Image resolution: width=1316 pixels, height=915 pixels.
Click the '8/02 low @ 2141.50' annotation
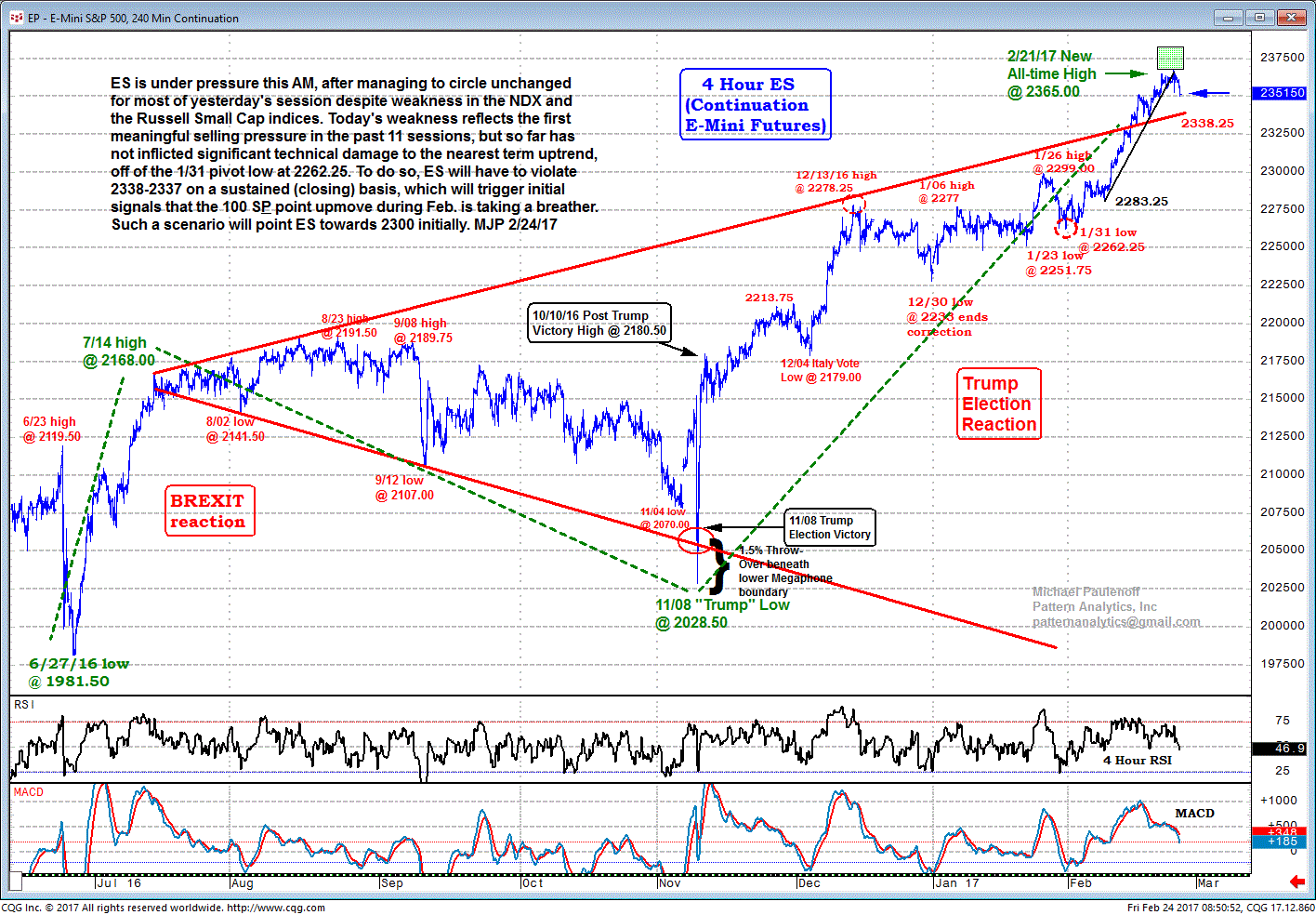point(235,429)
